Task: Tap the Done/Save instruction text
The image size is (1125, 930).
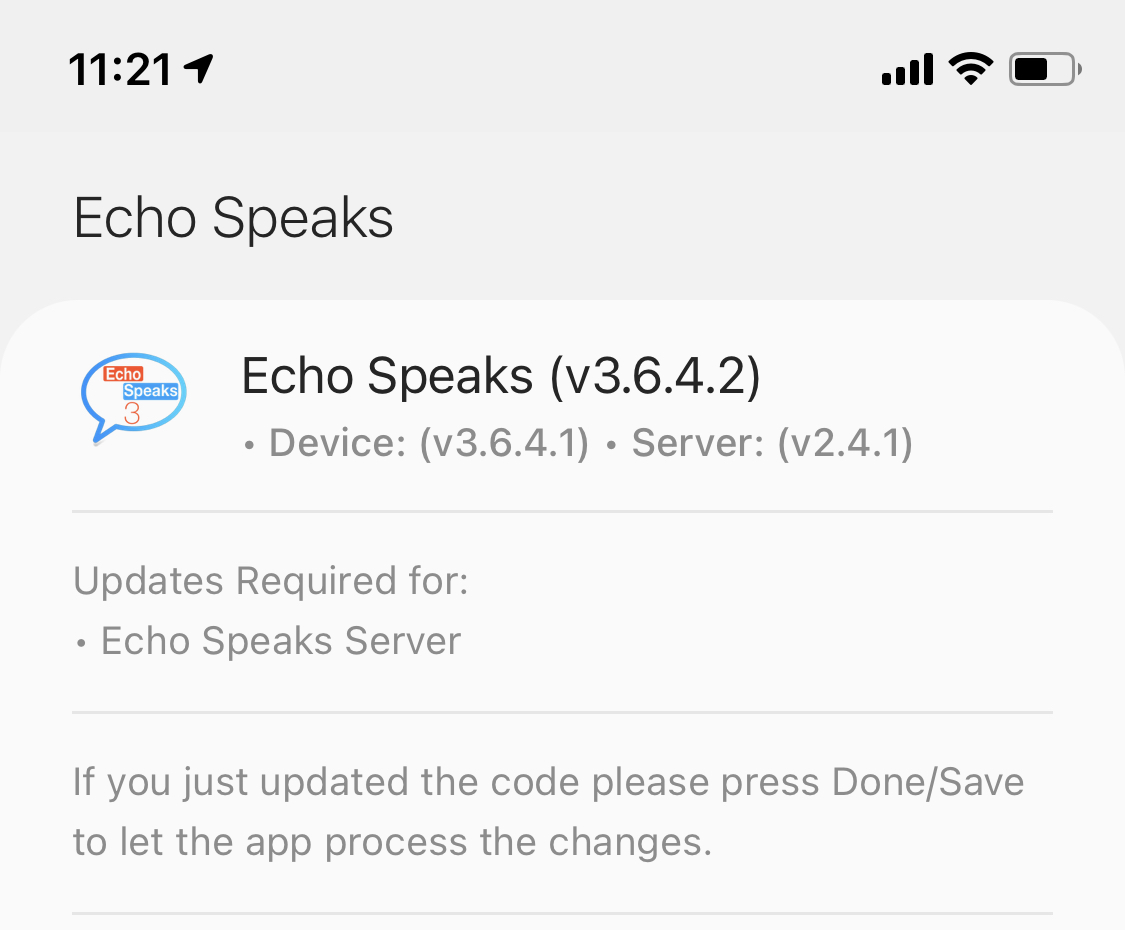Action: pos(548,811)
